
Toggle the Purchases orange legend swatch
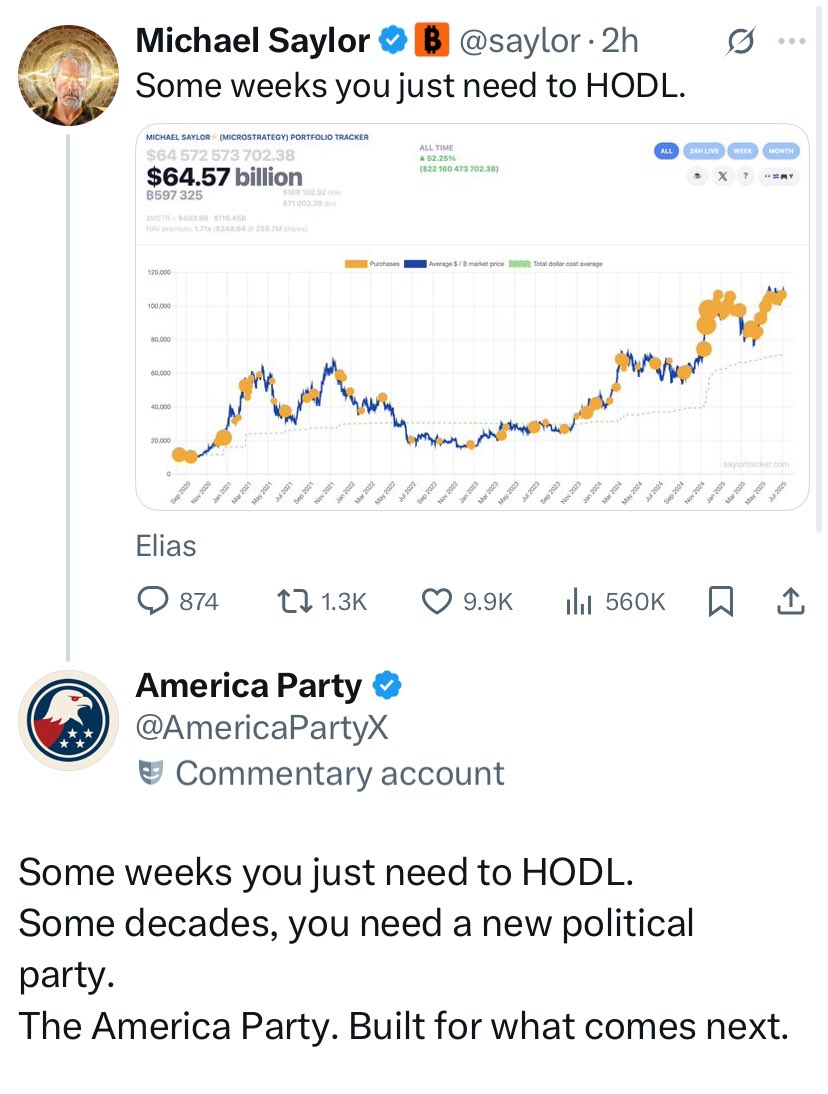pos(356,264)
